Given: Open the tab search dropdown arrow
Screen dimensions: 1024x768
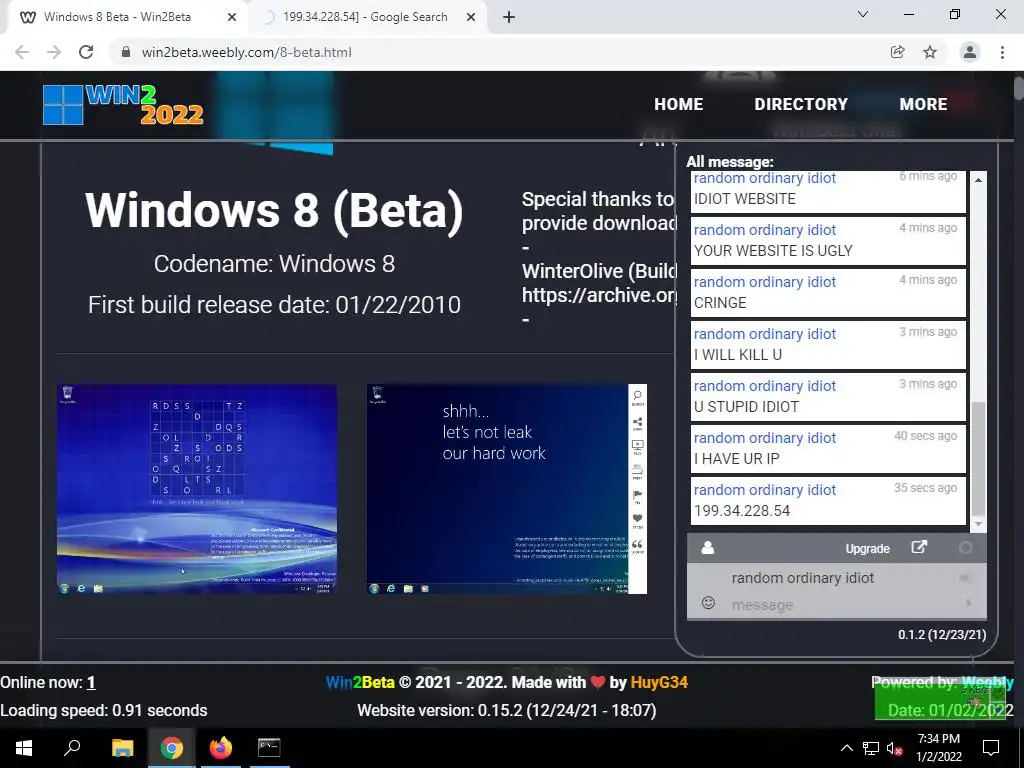Looking at the screenshot, I should (x=863, y=14).
